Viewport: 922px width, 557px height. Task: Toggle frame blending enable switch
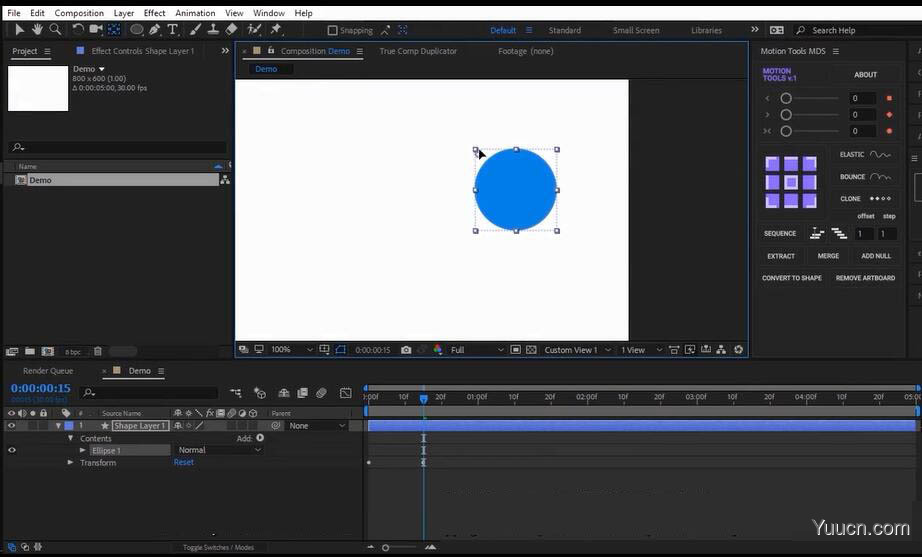303,393
